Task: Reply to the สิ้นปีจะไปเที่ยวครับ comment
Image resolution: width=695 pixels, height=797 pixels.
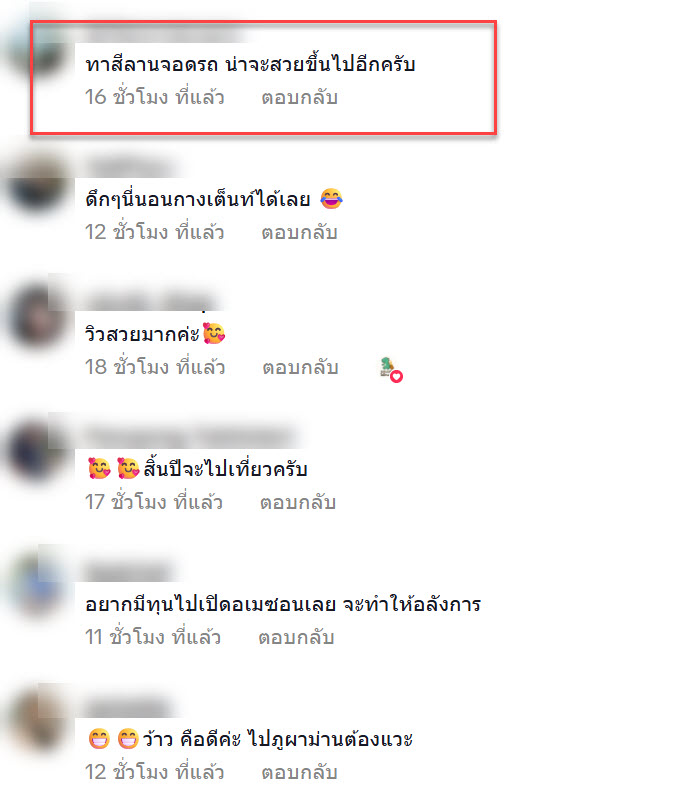Action: (x=298, y=502)
